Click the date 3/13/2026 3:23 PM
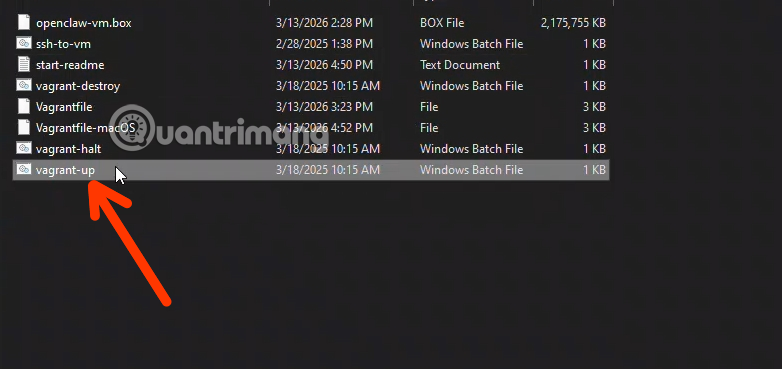The height and width of the screenshot is (369, 782). tap(324, 107)
